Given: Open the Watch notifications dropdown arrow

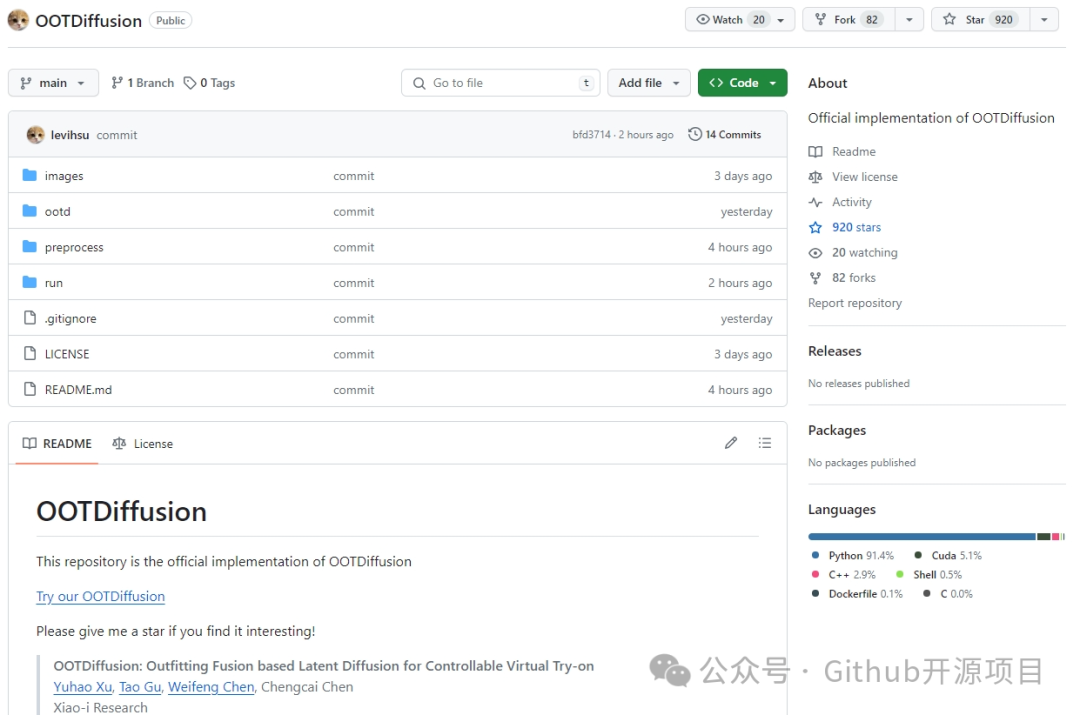Looking at the screenshot, I should (782, 20).
